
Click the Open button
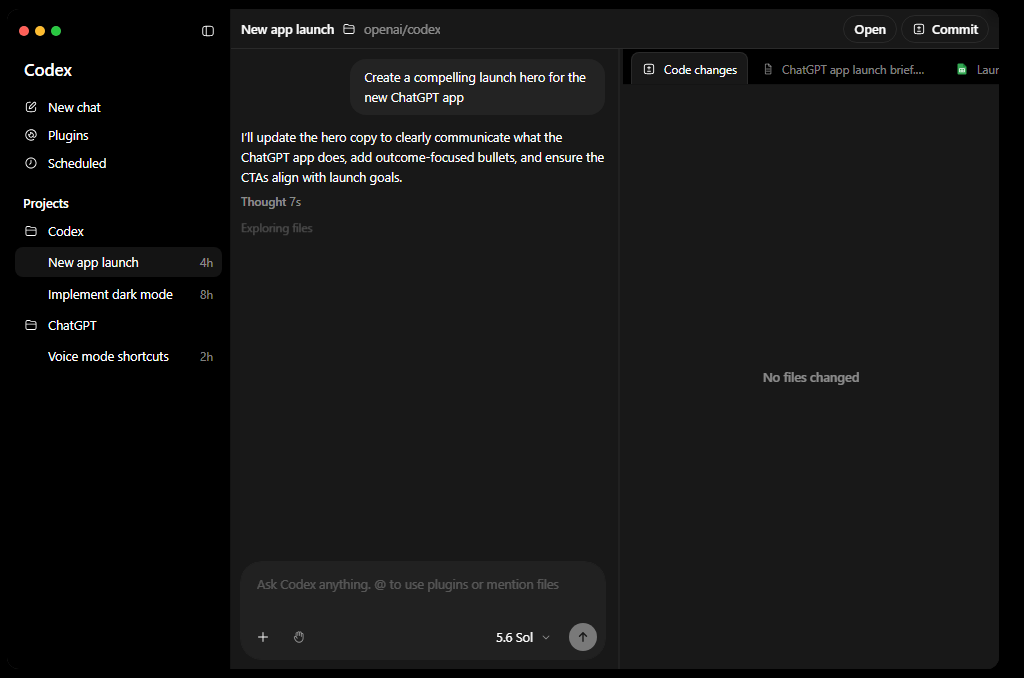870,29
